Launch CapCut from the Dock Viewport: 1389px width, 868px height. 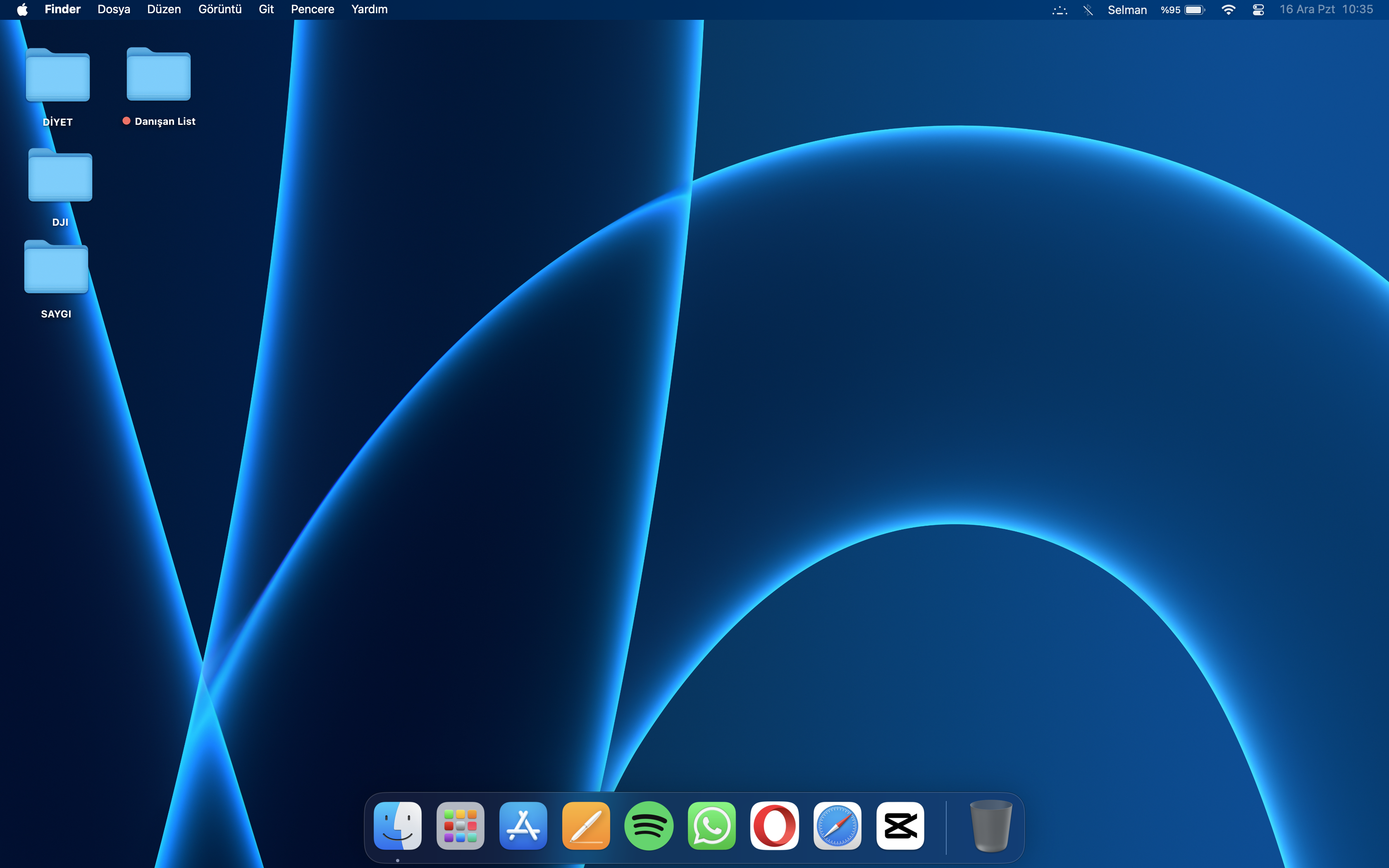click(900, 825)
